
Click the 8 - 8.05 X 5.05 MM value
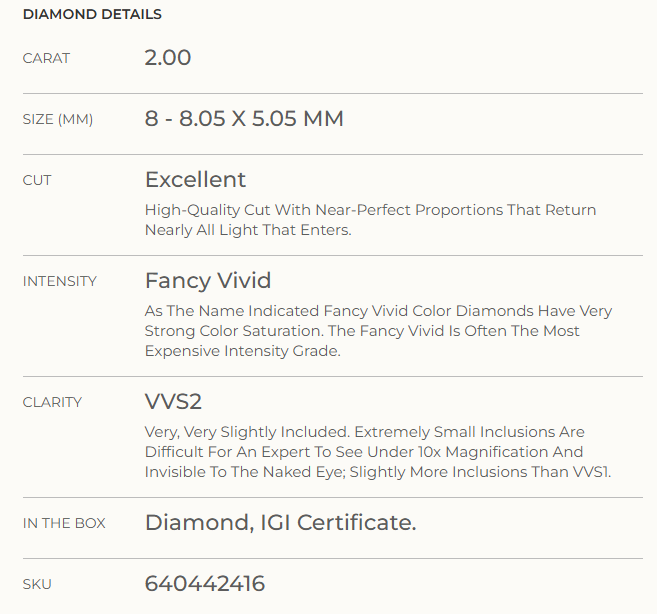[244, 118]
